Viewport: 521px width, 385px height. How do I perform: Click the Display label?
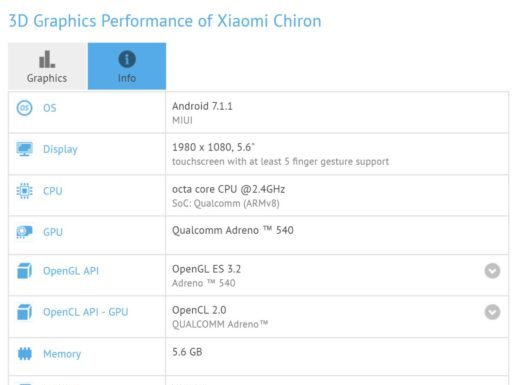[x=60, y=149]
